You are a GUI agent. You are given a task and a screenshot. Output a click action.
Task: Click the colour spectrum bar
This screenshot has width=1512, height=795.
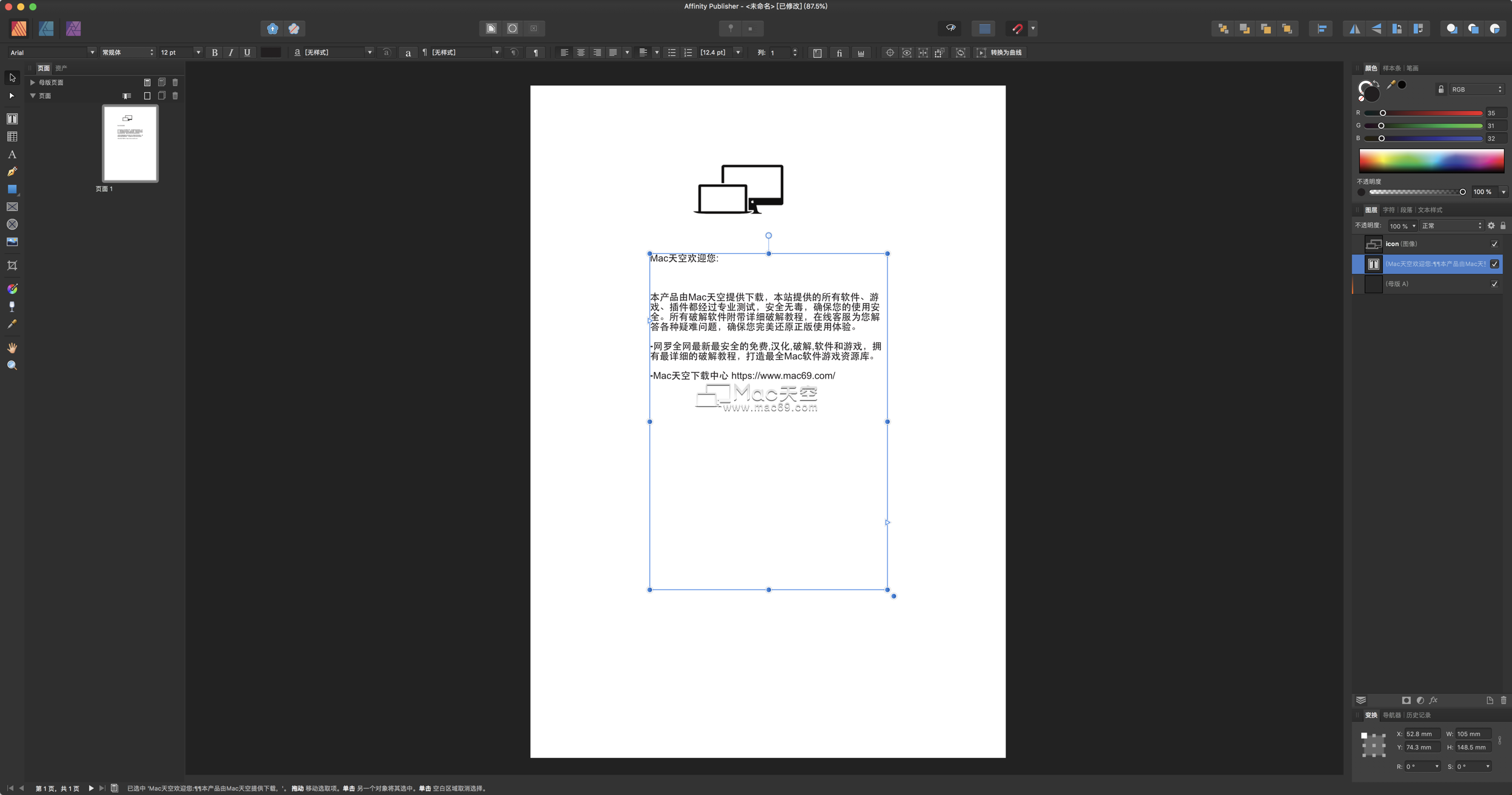pos(1431,161)
